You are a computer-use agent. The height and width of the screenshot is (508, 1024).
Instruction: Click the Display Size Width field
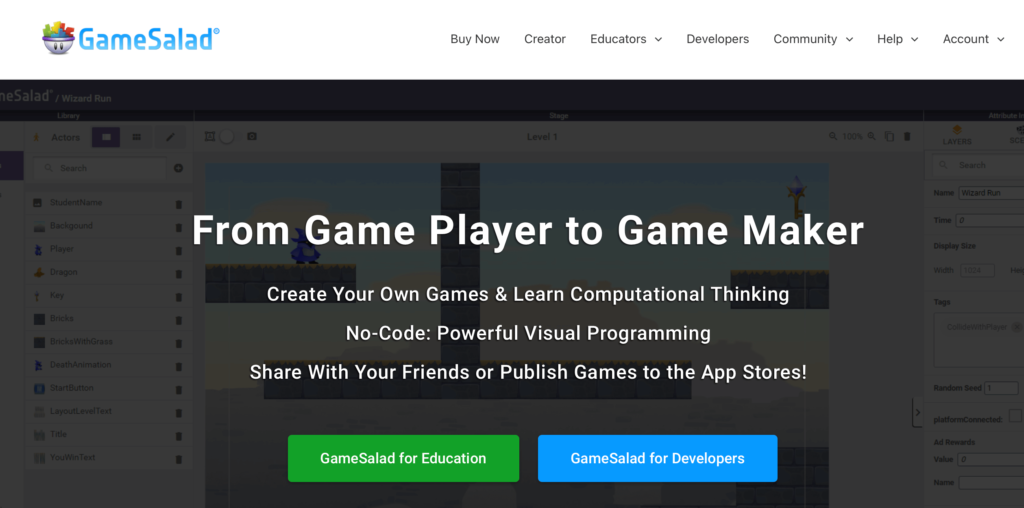click(977, 270)
